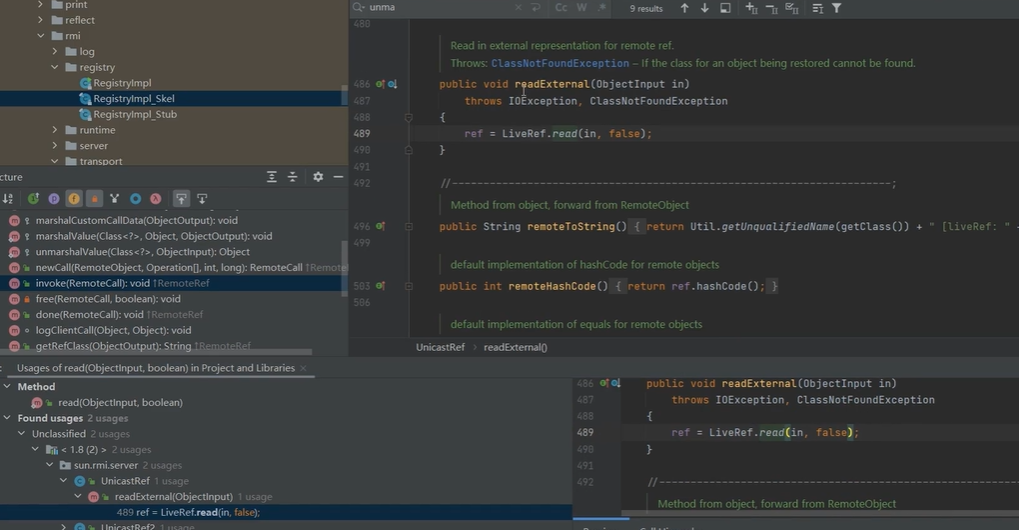Toggle Show Fields in the structure toolbar
This screenshot has width=1019, height=530.
74,199
